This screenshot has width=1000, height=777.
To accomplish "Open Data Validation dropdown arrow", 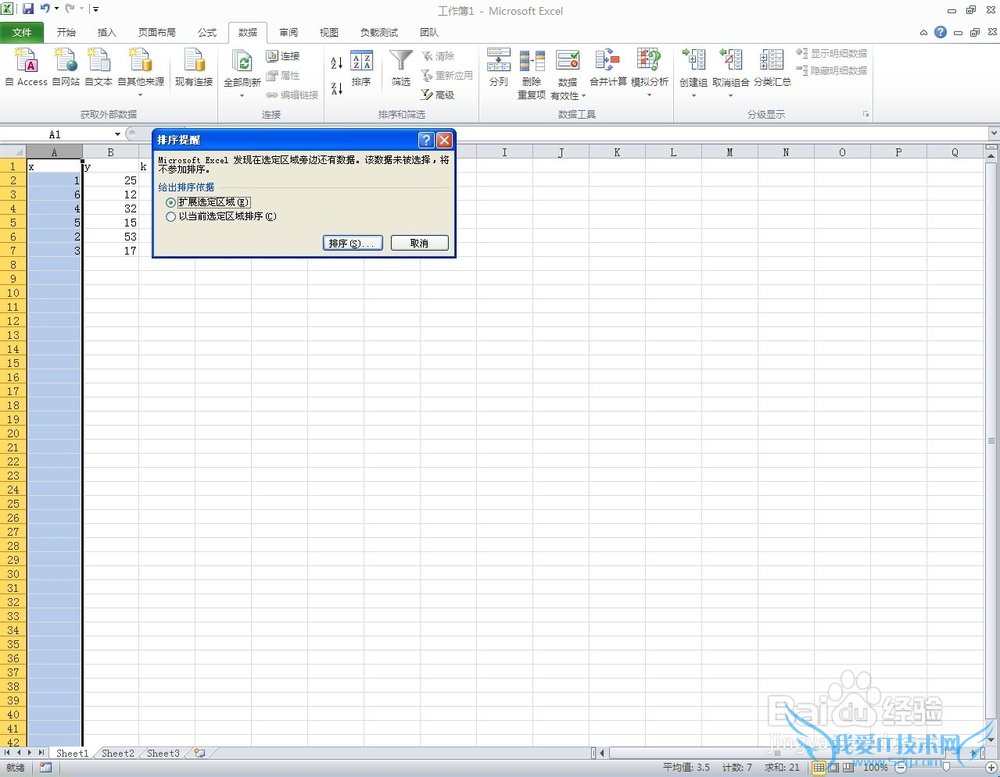I will (x=584, y=96).
